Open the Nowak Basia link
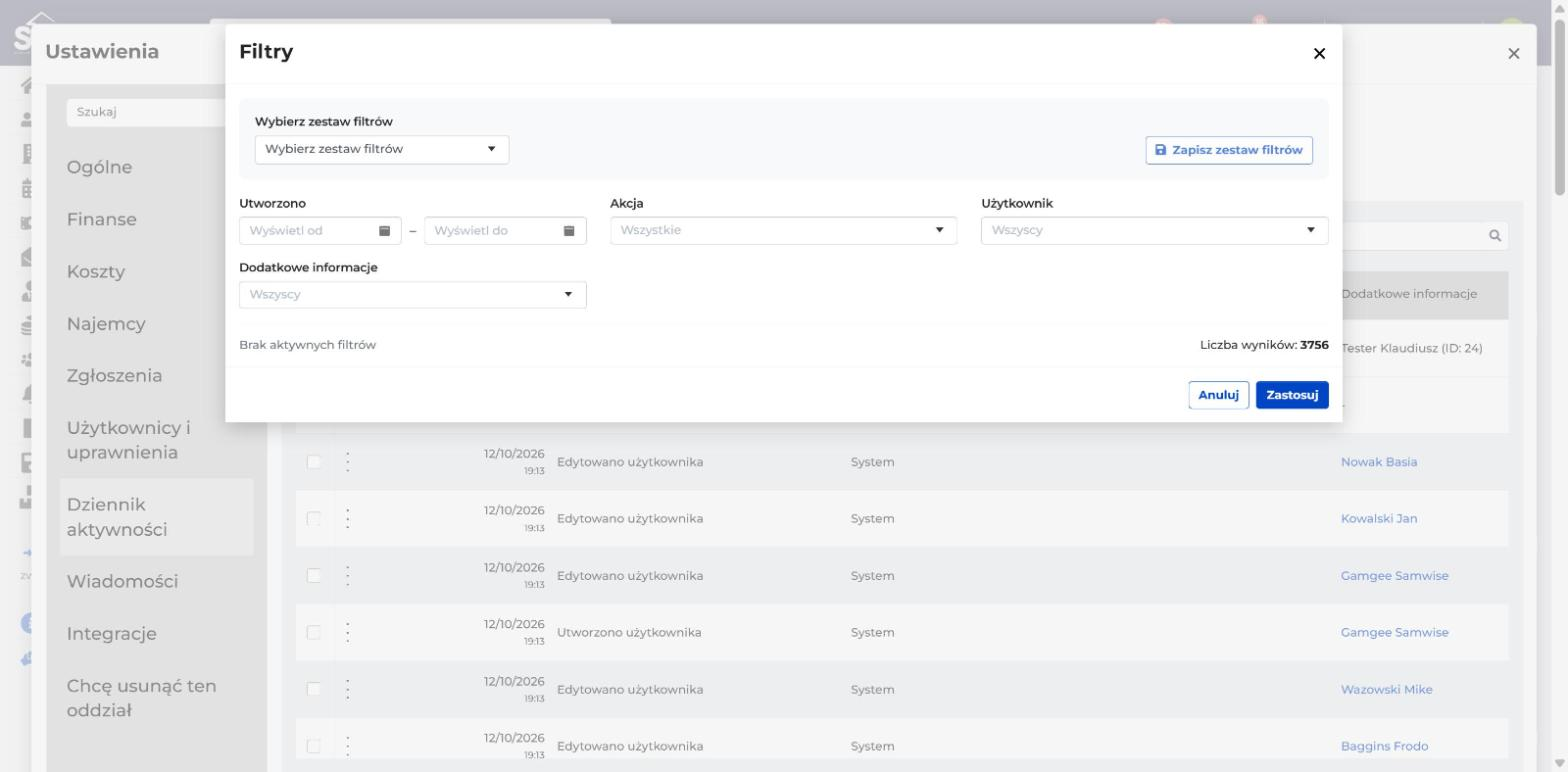This screenshot has height=772, width=1568. [1379, 462]
